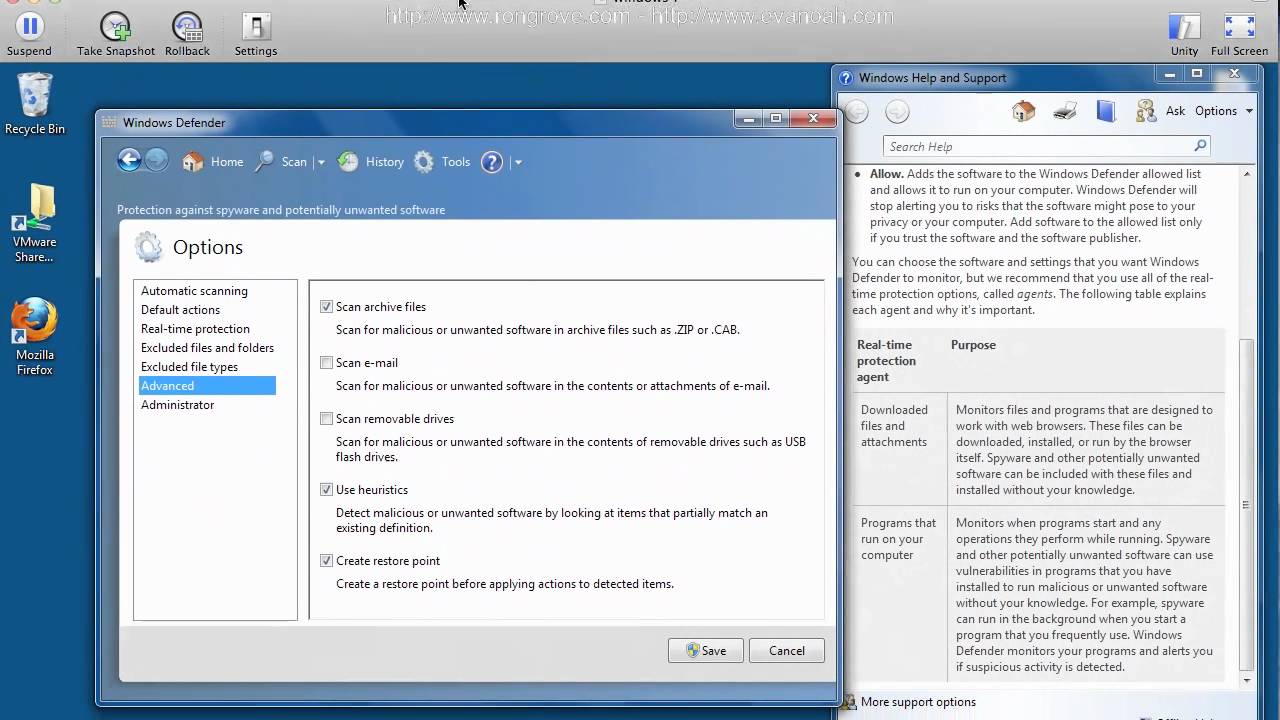Toggle Use heuristics checkbox
The image size is (1280, 720).
pos(326,490)
